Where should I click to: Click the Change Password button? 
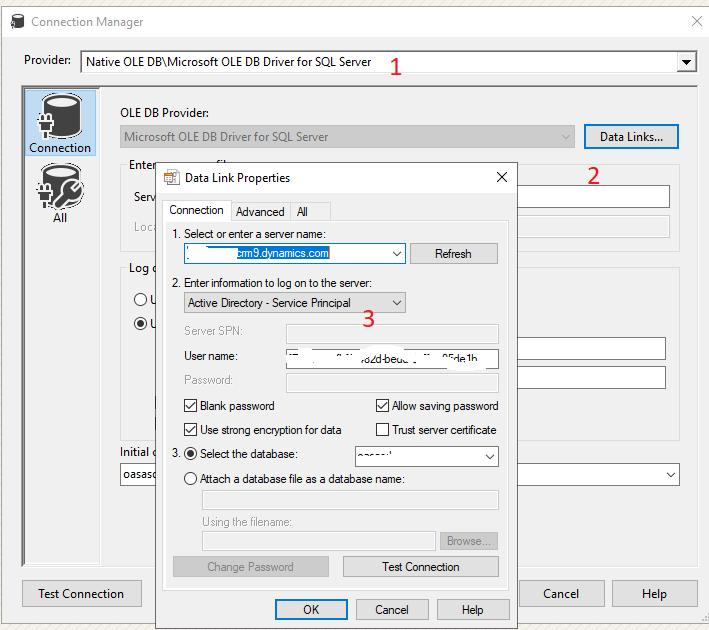click(x=251, y=567)
